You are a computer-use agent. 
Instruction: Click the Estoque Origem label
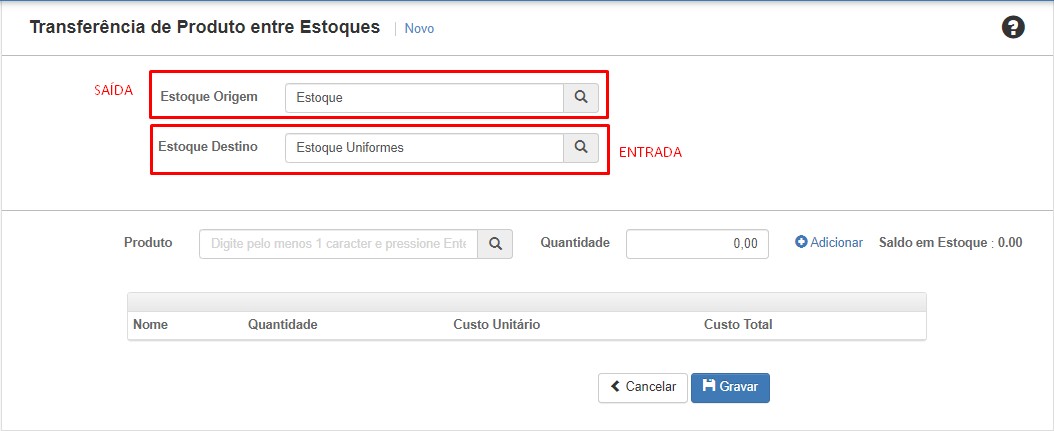pos(209,96)
